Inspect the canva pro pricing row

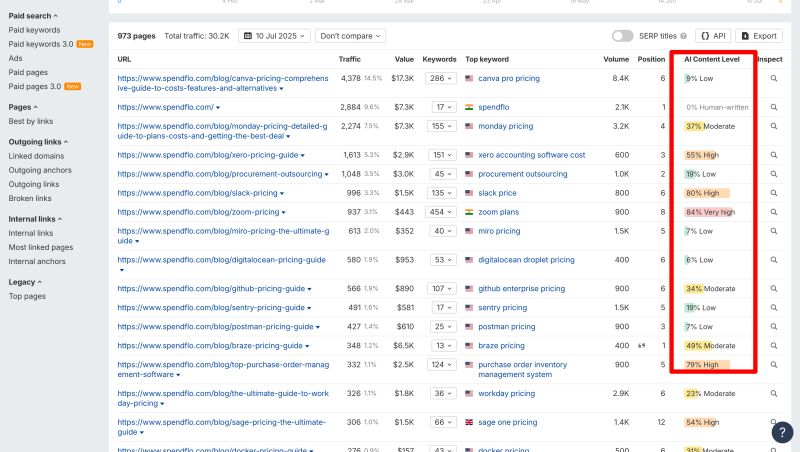point(773,79)
